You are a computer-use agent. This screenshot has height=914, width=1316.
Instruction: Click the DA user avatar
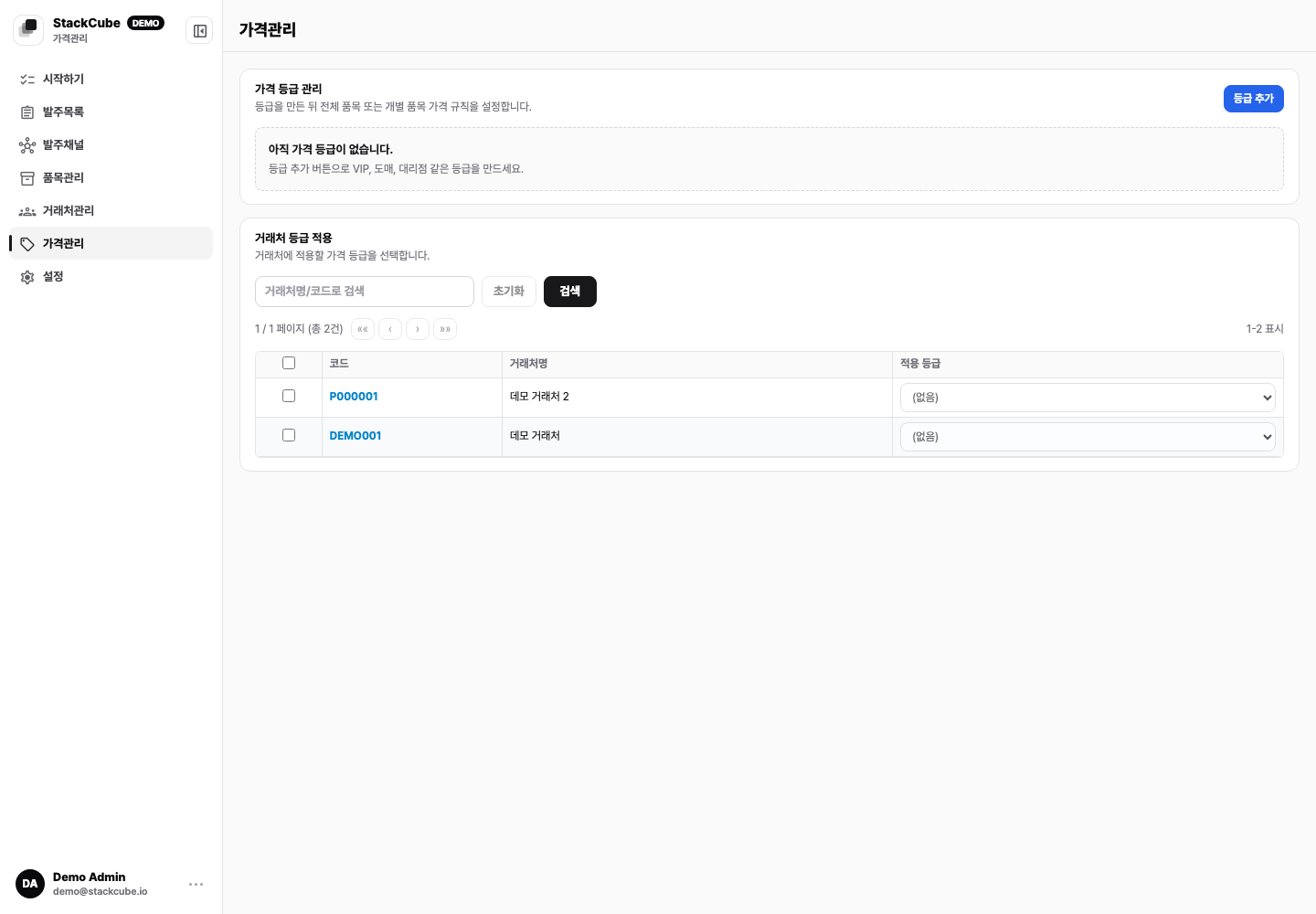point(30,884)
